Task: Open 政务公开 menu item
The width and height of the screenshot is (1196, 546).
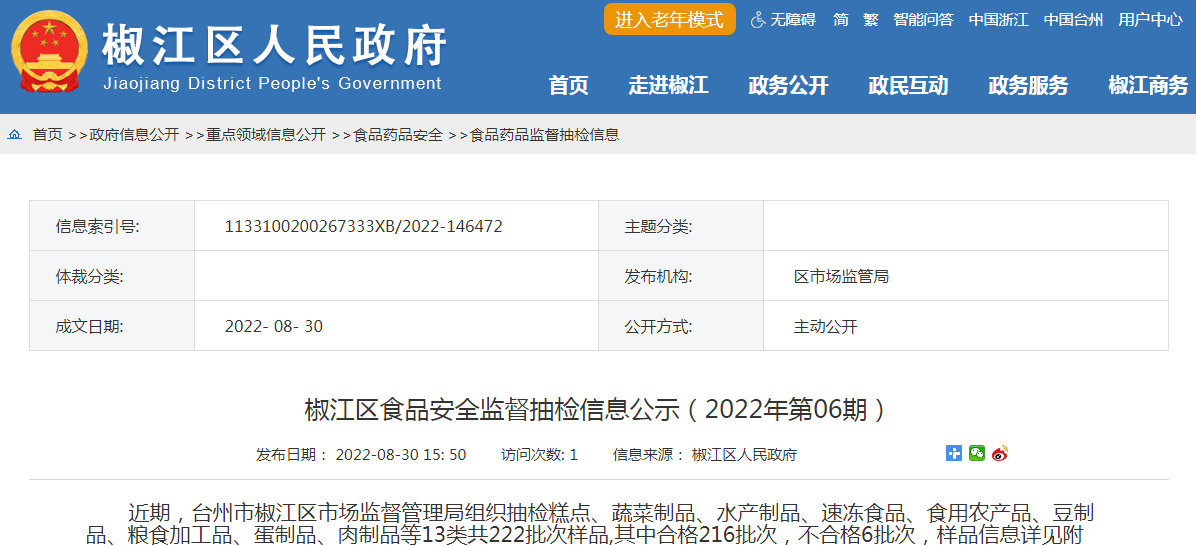Action: point(789,85)
